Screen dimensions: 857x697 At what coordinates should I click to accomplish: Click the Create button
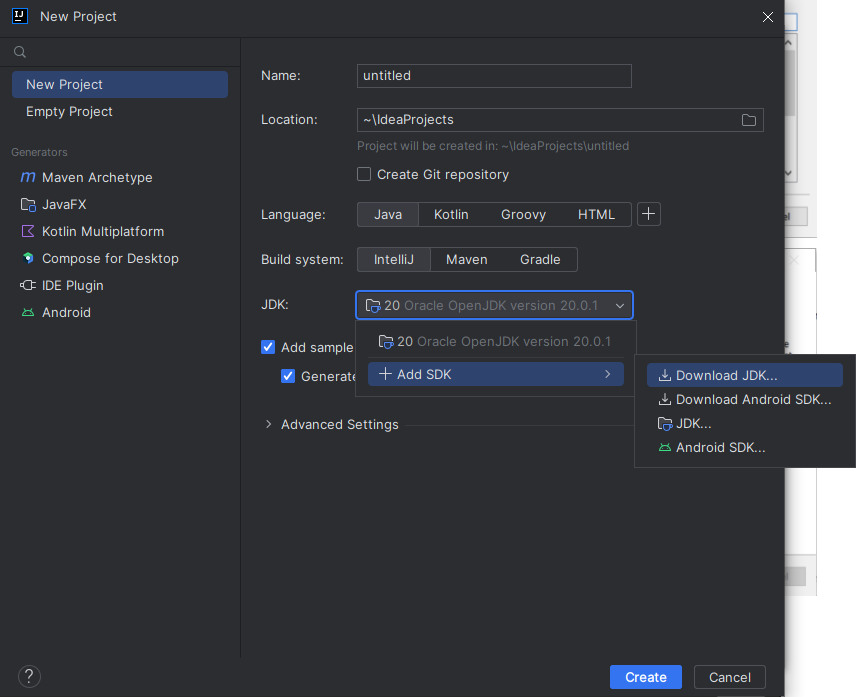point(645,677)
